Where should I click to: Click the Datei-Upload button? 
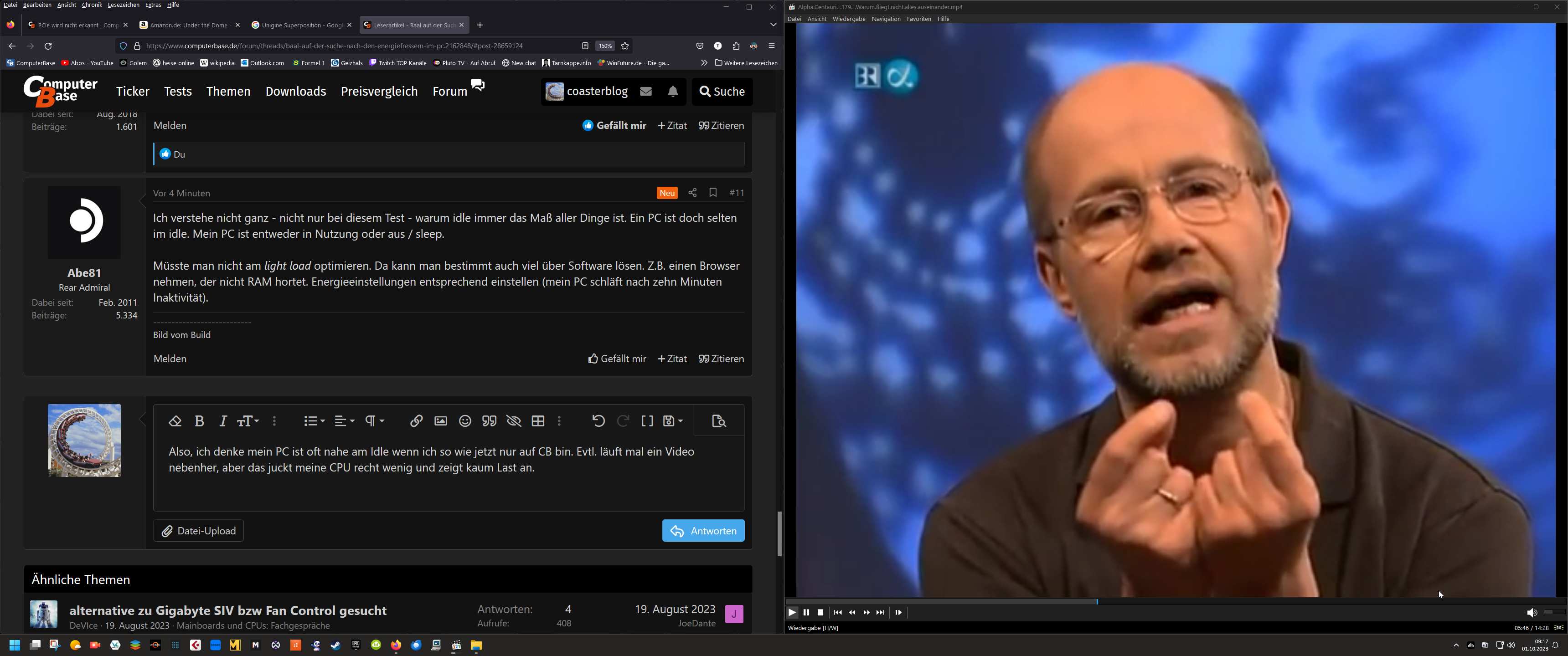click(x=198, y=531)
